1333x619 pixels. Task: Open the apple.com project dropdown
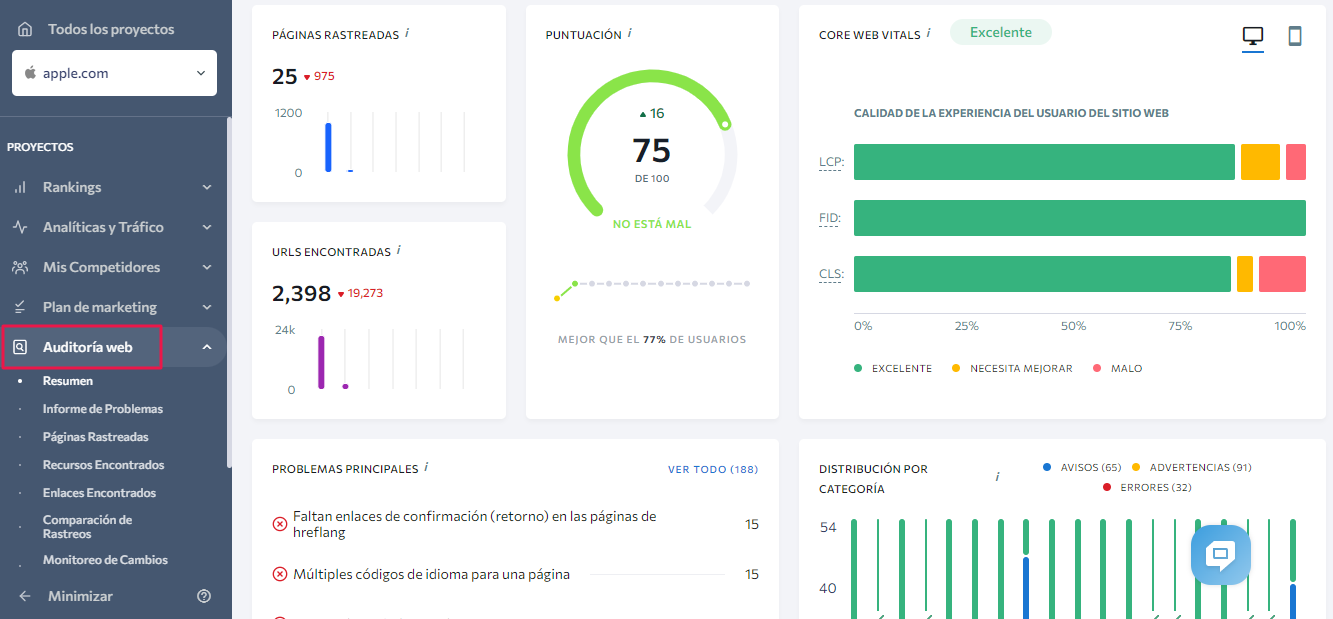[x=114, y=73]
